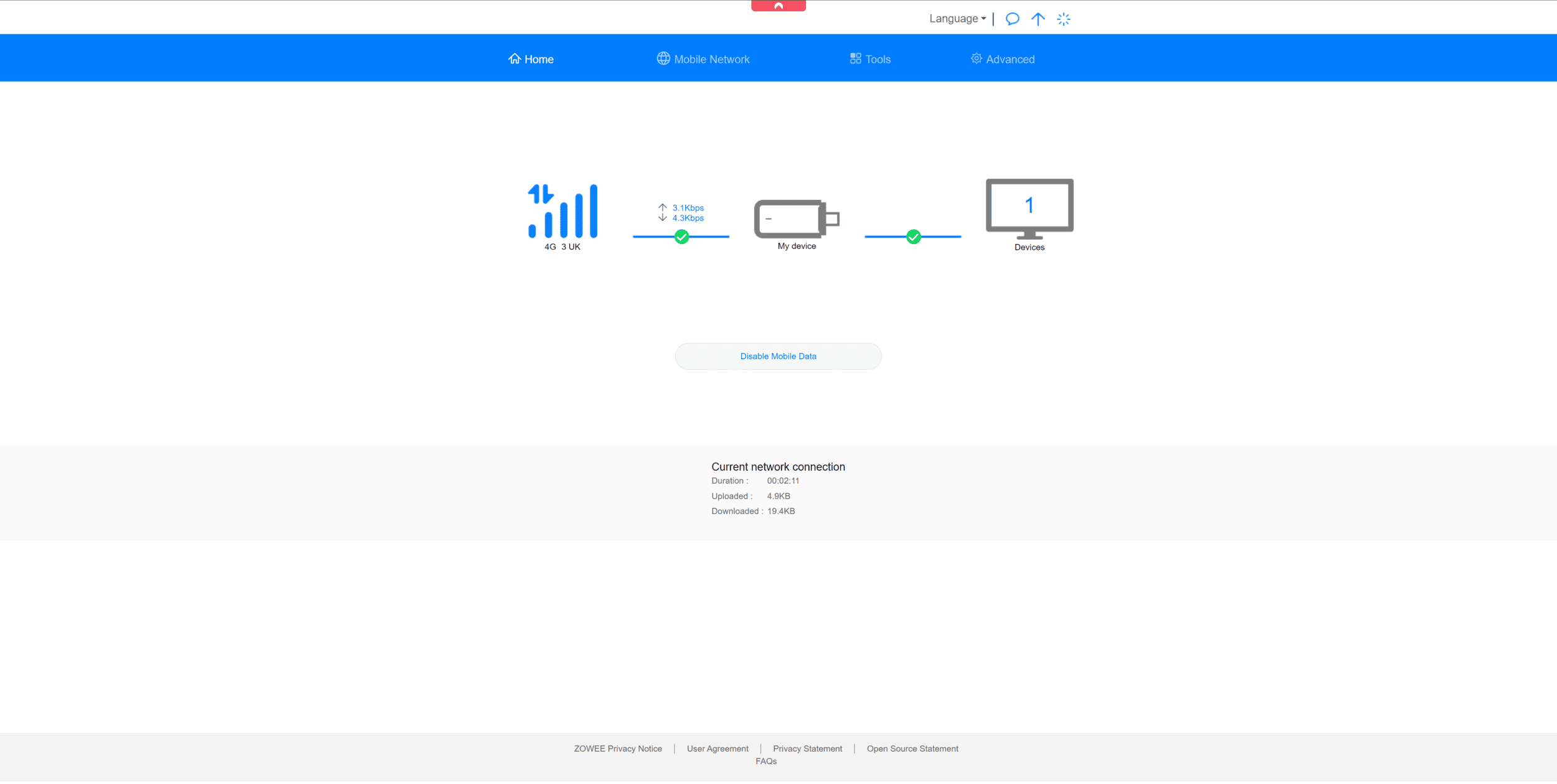Click the Devices monitor icon
1557x784 pixels.
click(x=1029, y=209)
